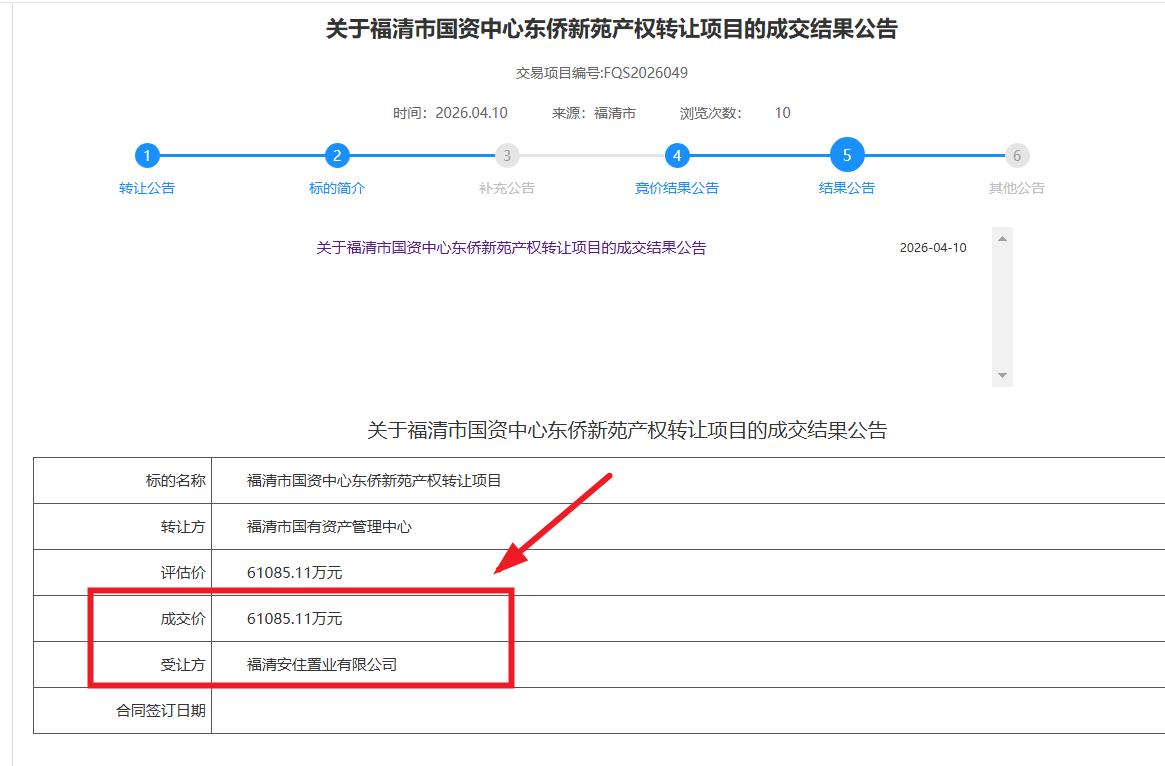This screenshot has height=766, width=1165.
Task: Select the greyed-out step 3 circle
Action: click(x=507, y=156)
